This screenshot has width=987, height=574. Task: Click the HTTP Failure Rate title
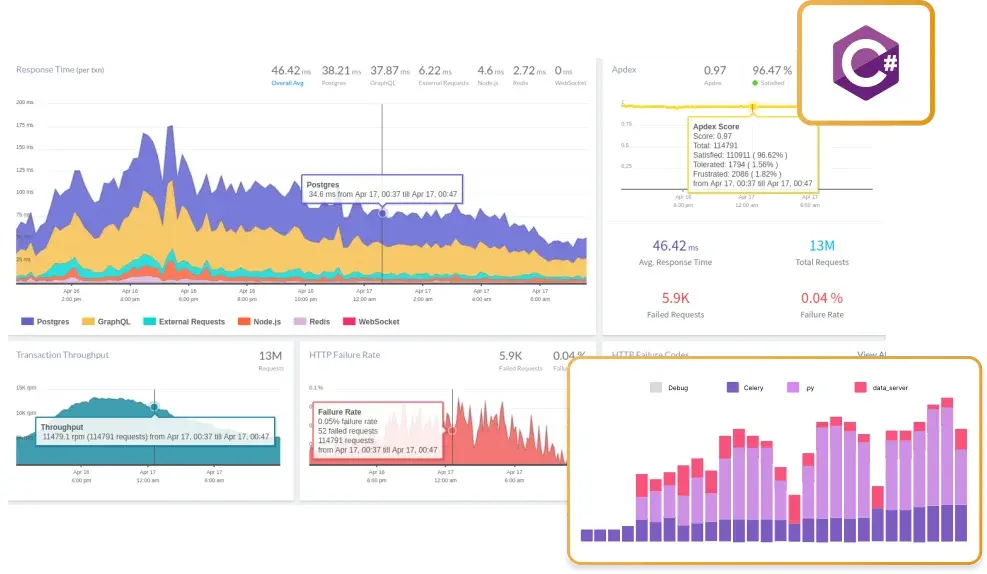(x=344, y=355)
